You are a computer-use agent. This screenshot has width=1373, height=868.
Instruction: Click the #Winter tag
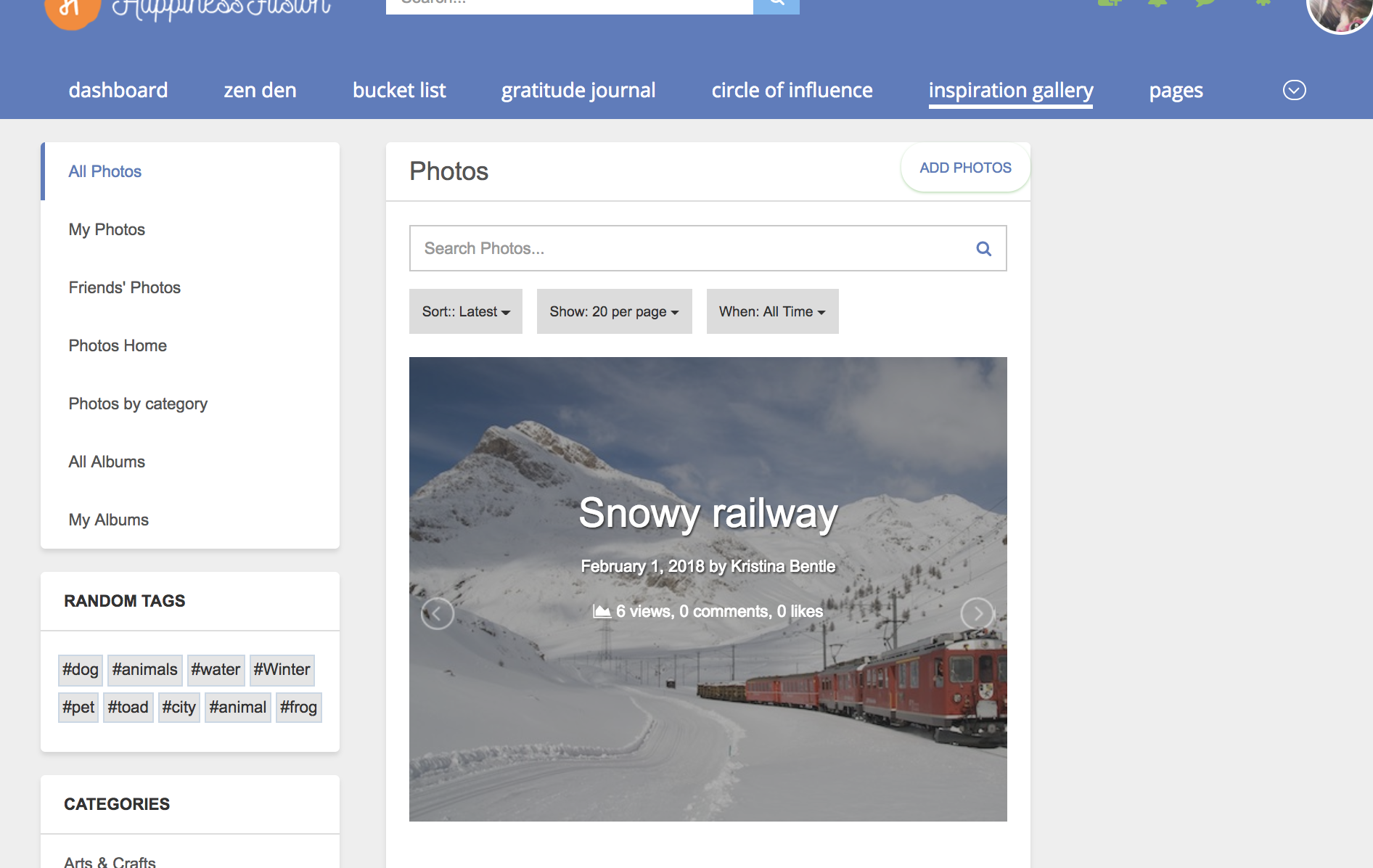(282, 670)
